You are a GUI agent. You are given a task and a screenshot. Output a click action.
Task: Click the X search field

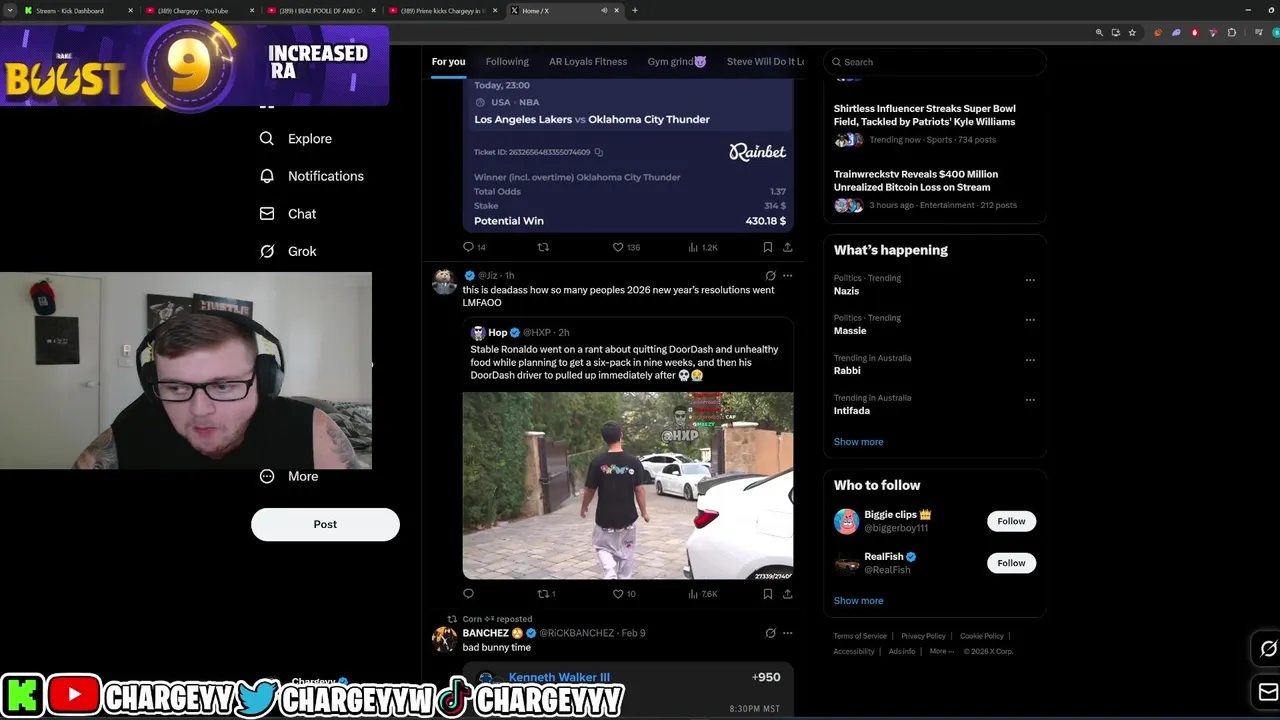click(935, 62)
